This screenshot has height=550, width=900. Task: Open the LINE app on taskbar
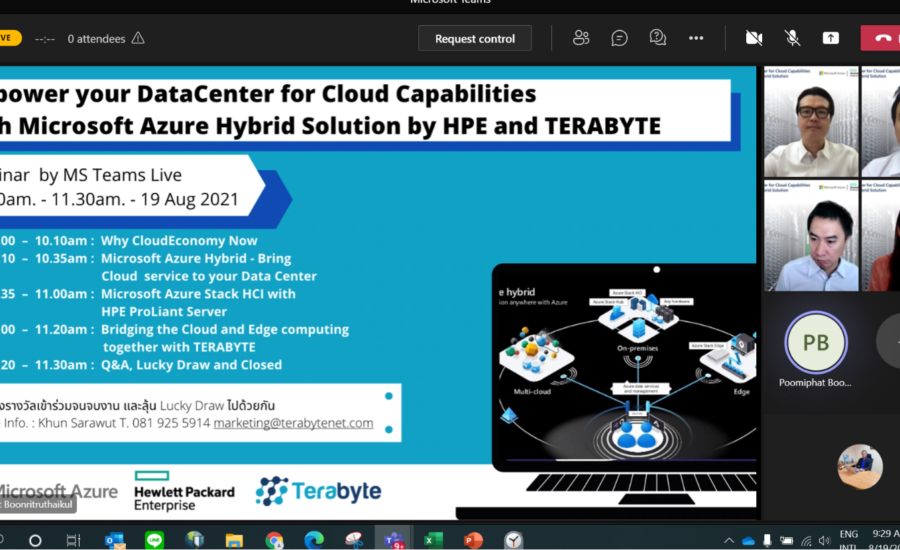coord(154,540)
